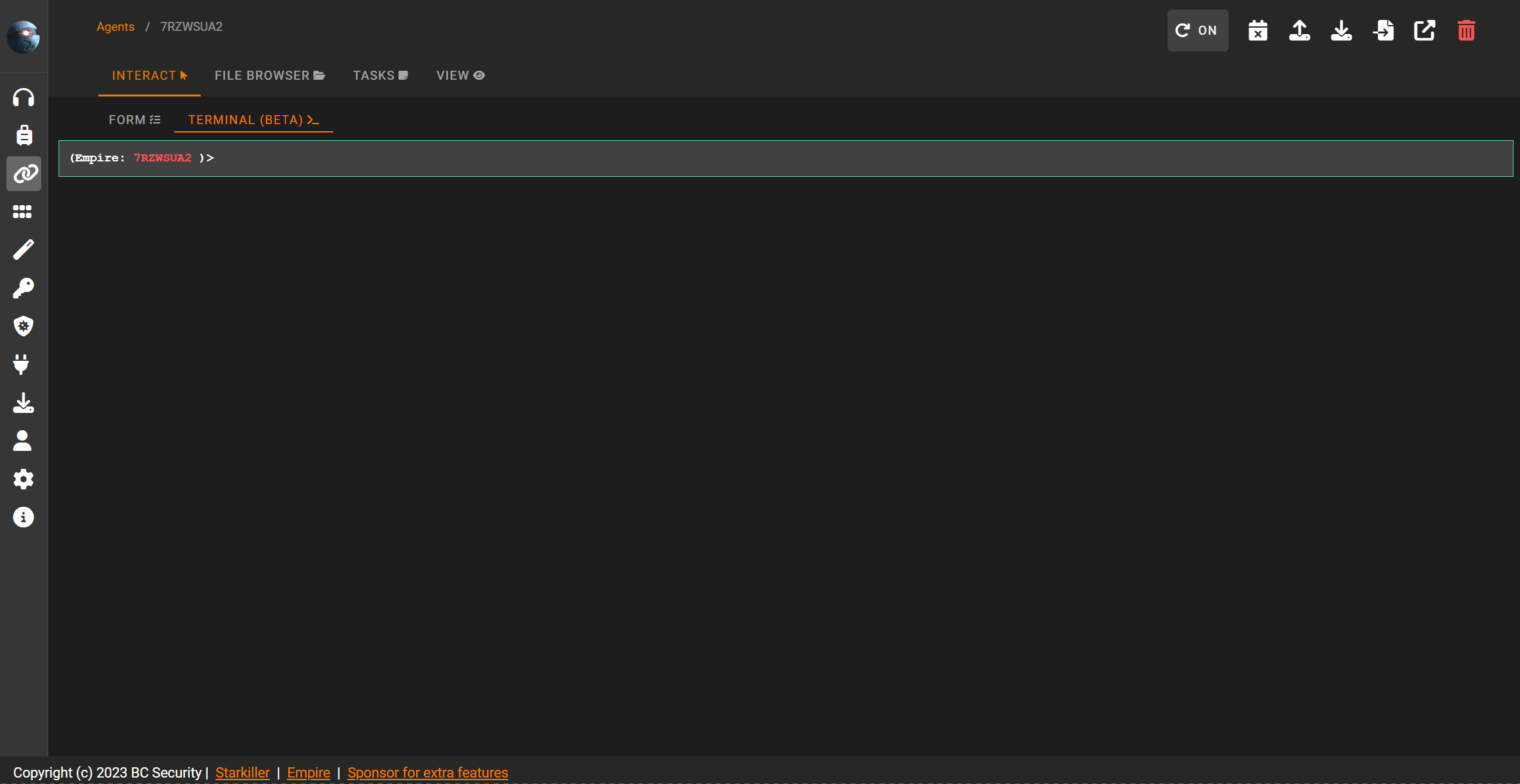Open Users page from the sidebar
The width and height of the screenshot is (1520, 784).
click(23, 441)
